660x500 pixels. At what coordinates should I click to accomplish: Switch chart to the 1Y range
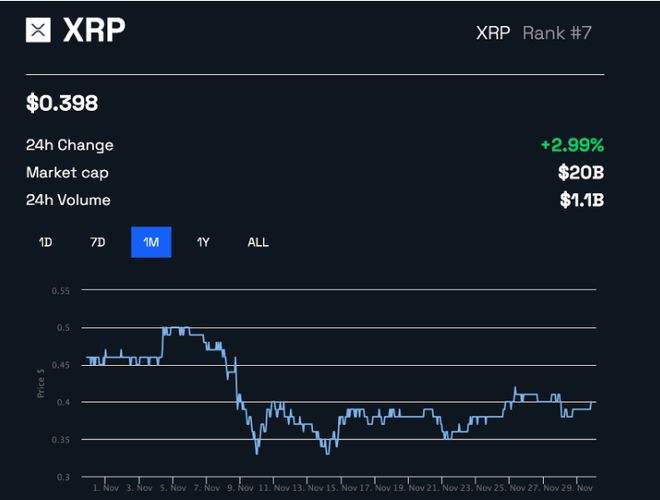tap(203, 242)
